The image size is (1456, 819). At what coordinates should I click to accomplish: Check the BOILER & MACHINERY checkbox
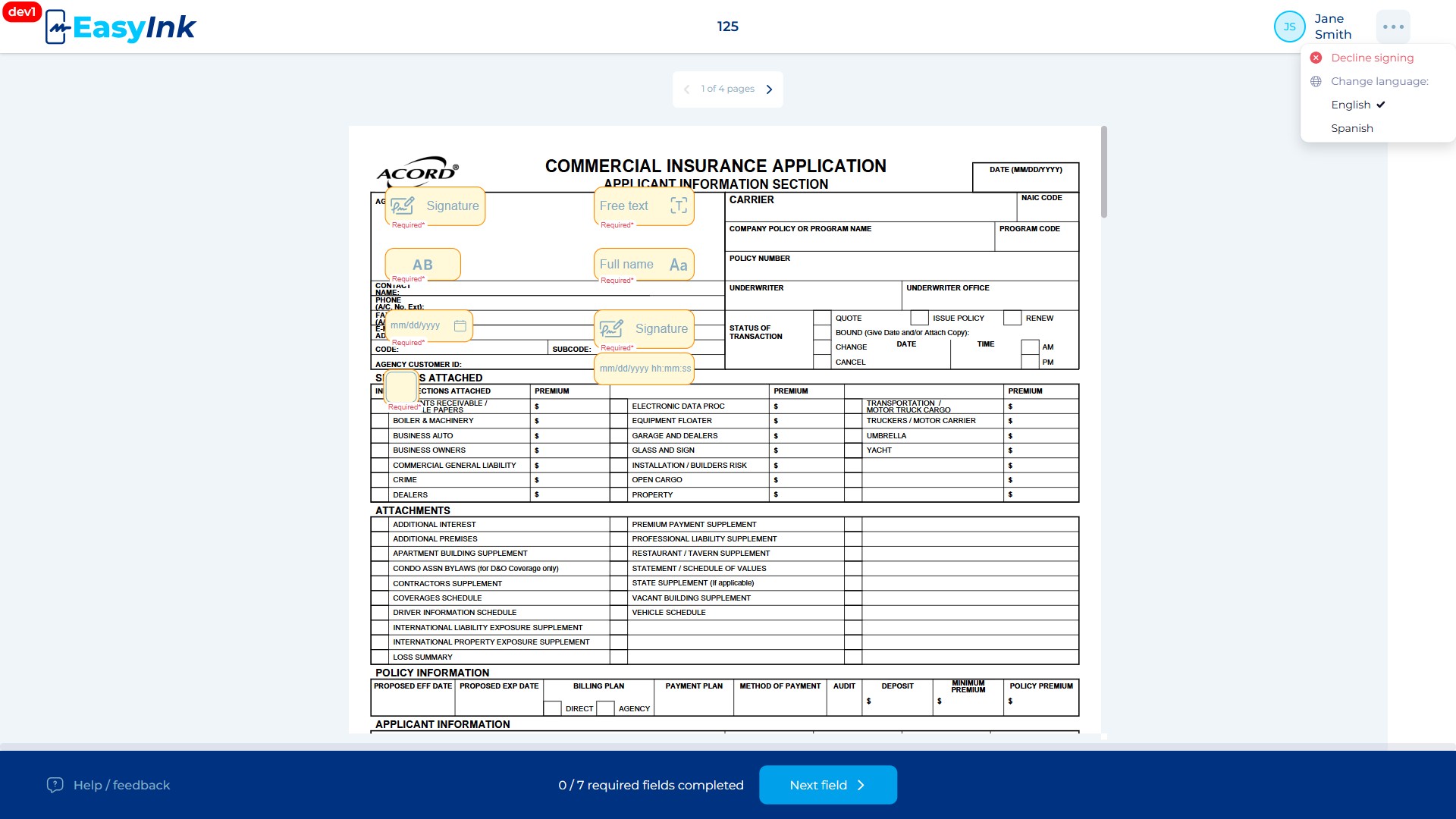pos(380,421)
